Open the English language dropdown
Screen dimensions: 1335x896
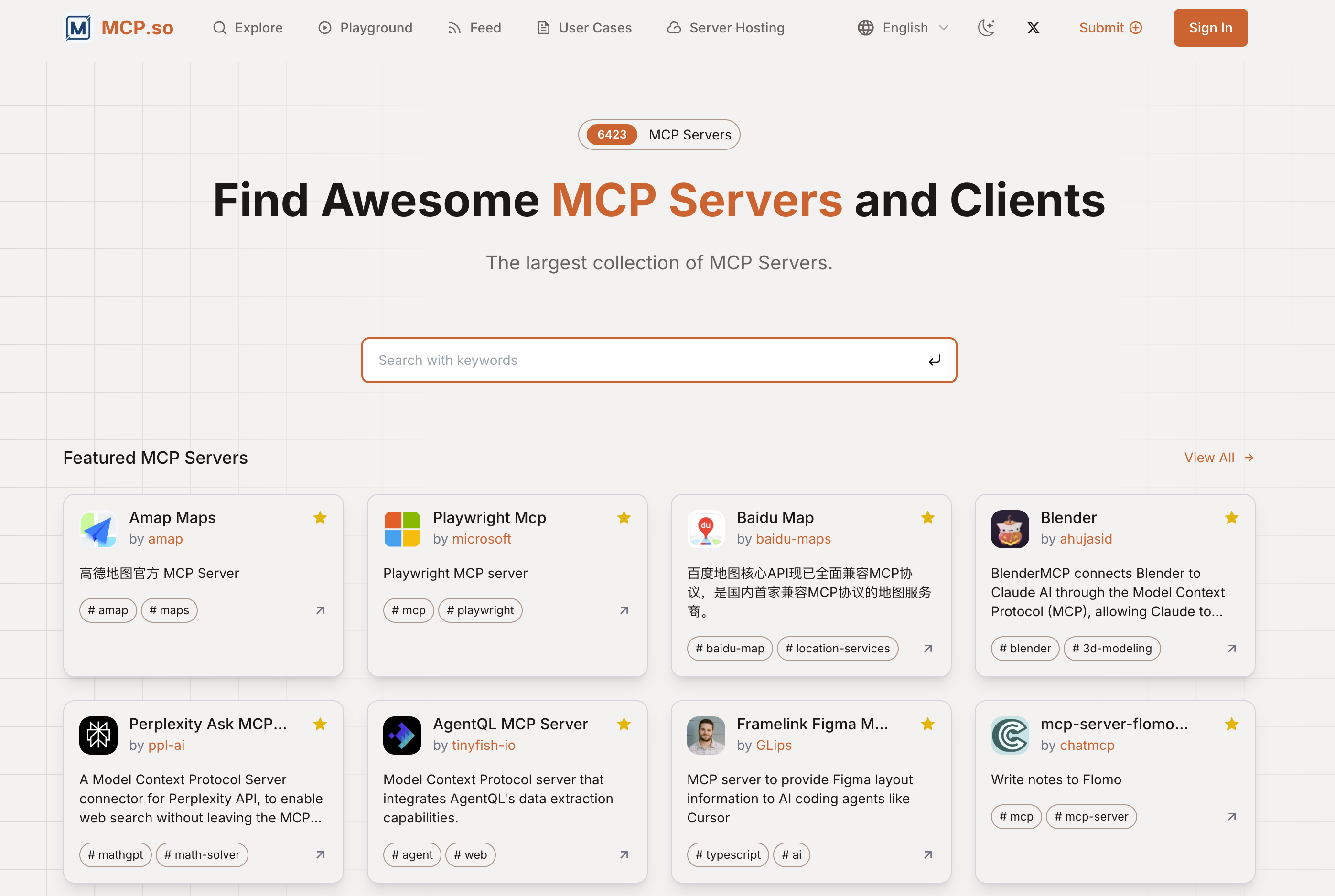(x=903, y=27)
